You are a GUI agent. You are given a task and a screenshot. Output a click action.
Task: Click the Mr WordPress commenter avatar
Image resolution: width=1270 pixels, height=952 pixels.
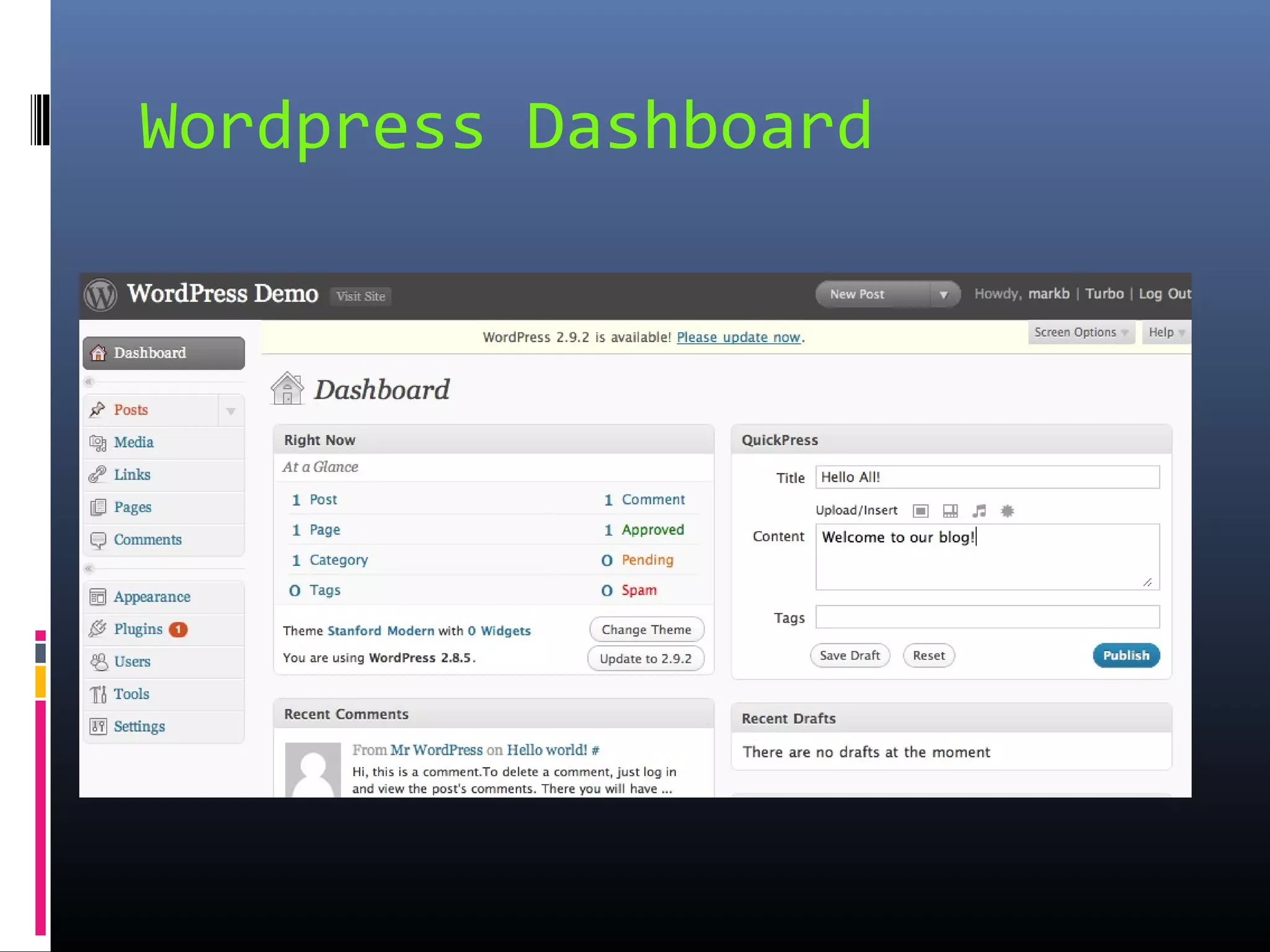(313, 770)
